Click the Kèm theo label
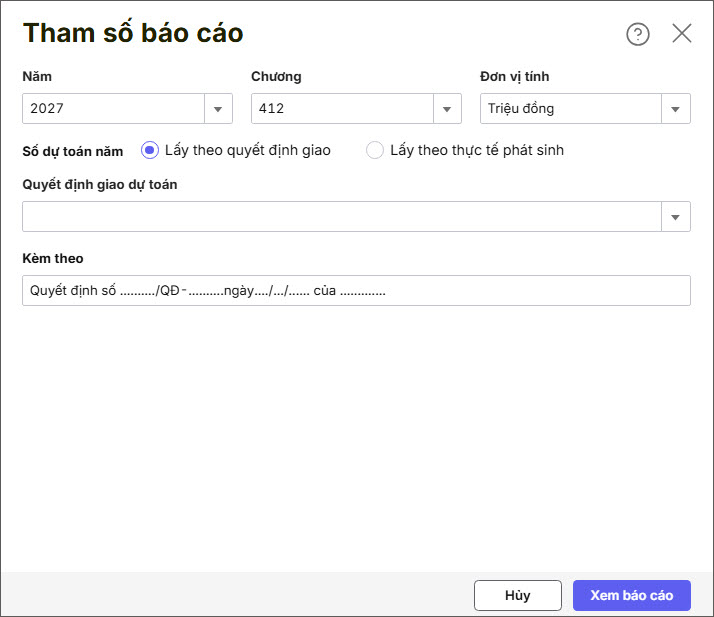The image size is (714, 617). tap(53, 259)
